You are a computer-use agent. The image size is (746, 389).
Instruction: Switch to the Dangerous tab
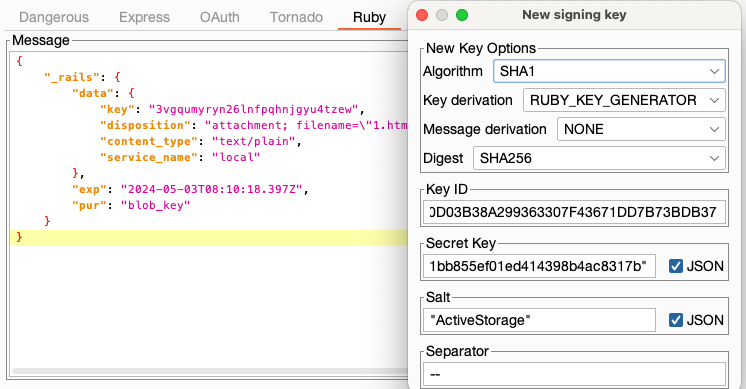click(x=54, y=17)
